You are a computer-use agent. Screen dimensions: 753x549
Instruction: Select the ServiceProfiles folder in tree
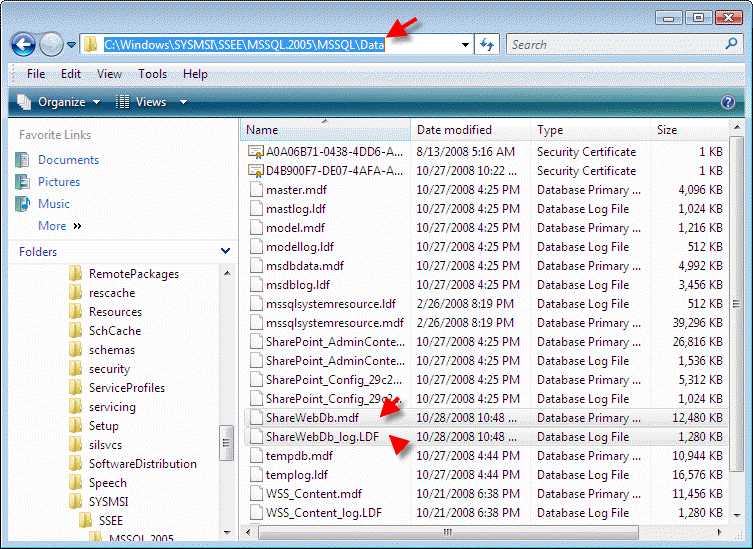[x=127, y=388]
